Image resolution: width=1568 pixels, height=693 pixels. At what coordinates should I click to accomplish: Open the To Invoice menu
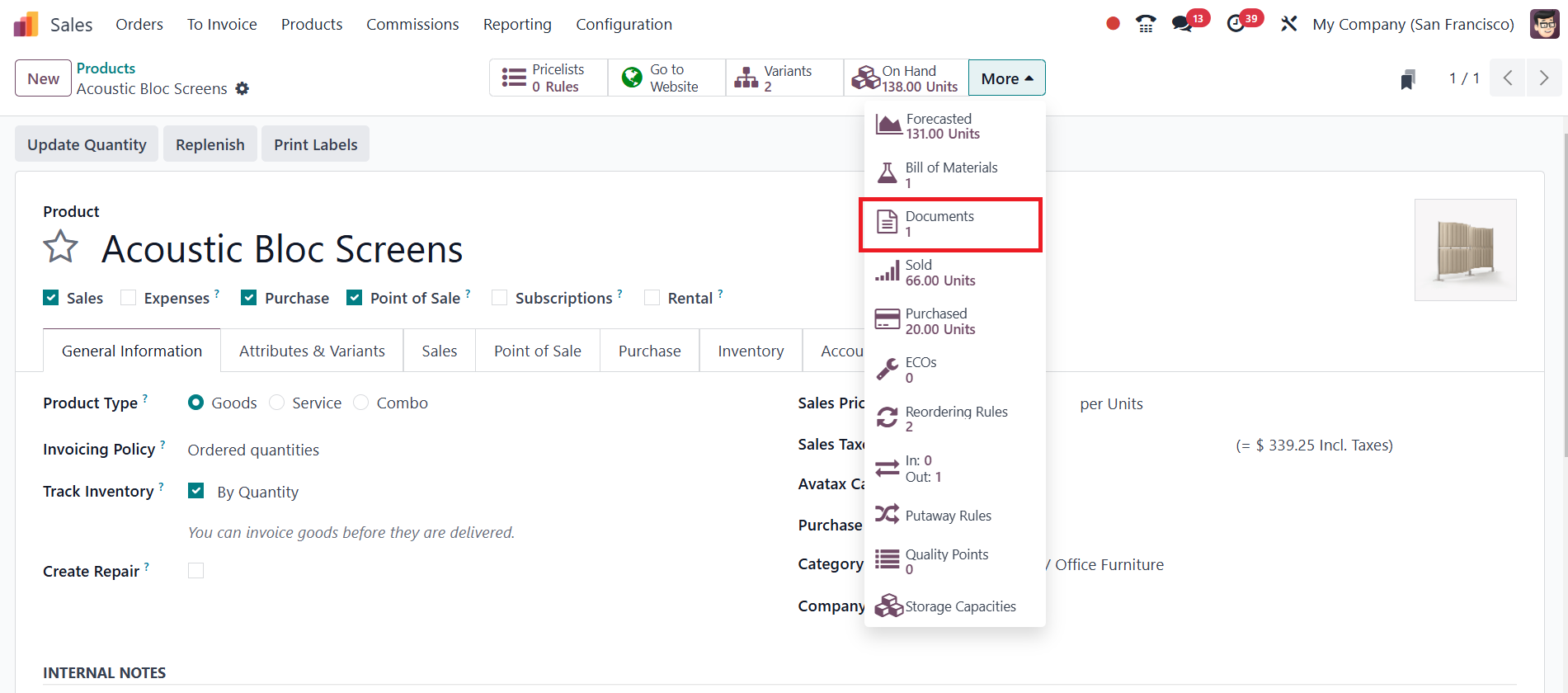pyautogui.click(x=222, y=25)
